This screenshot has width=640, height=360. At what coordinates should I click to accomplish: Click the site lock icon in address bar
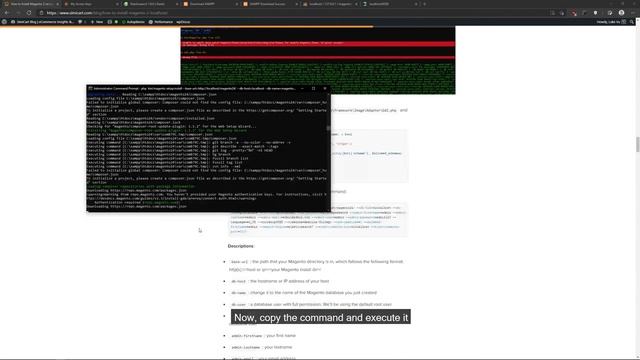42,13
